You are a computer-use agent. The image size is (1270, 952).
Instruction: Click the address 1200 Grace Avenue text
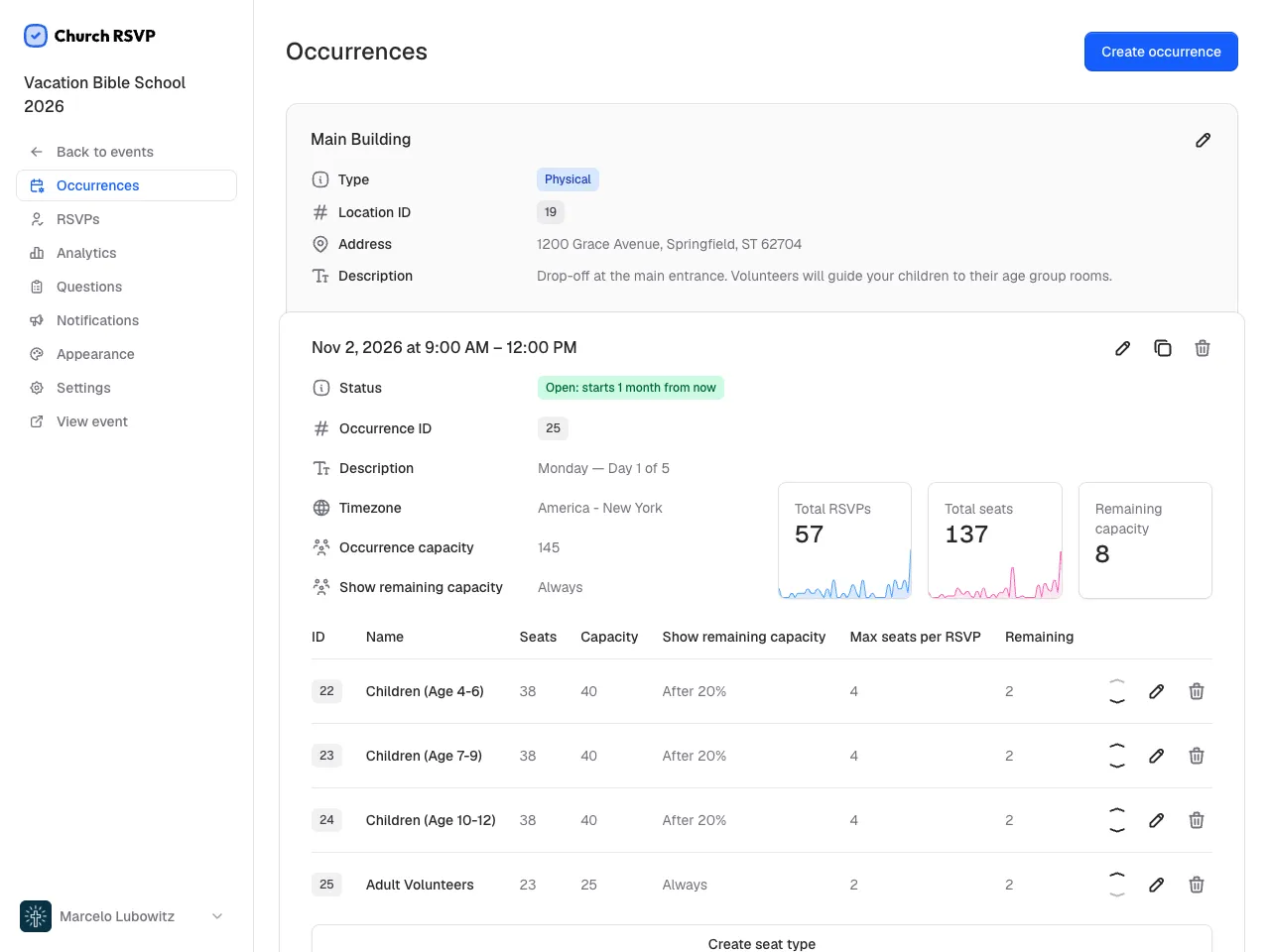pyautogui.click(x=669, y=244)
